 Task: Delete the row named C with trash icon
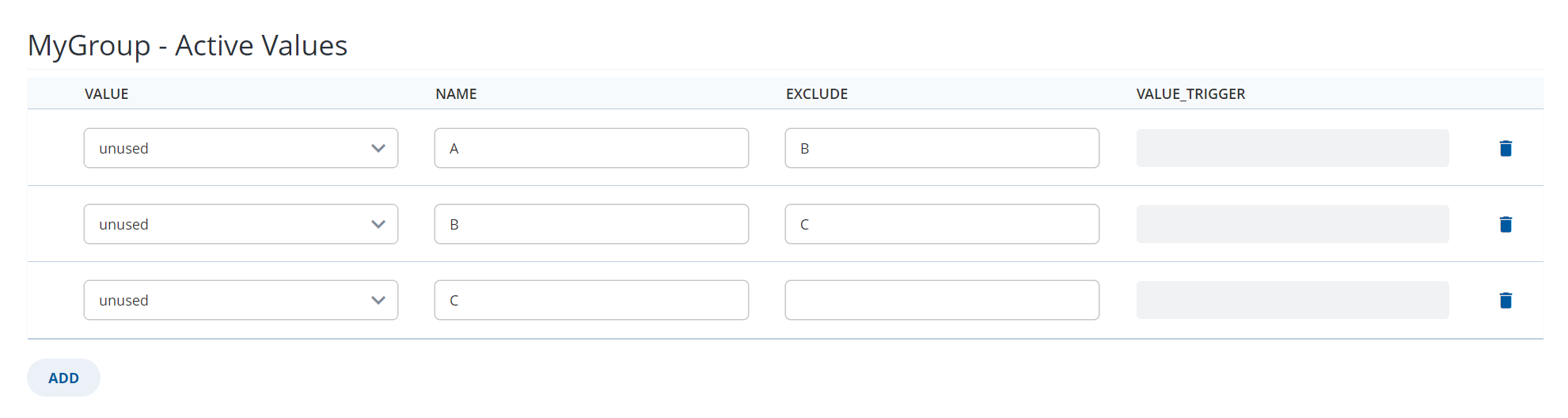pos(1505,300)
